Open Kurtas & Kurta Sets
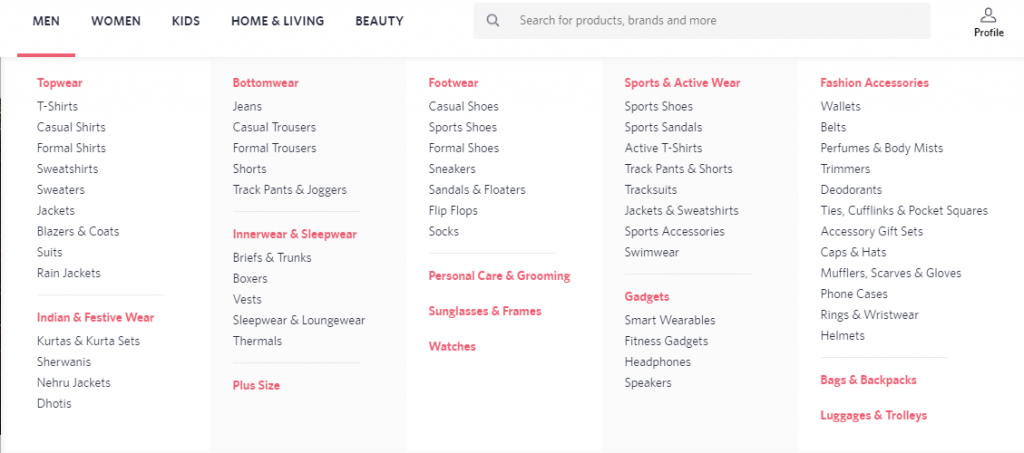 [88, 341]
